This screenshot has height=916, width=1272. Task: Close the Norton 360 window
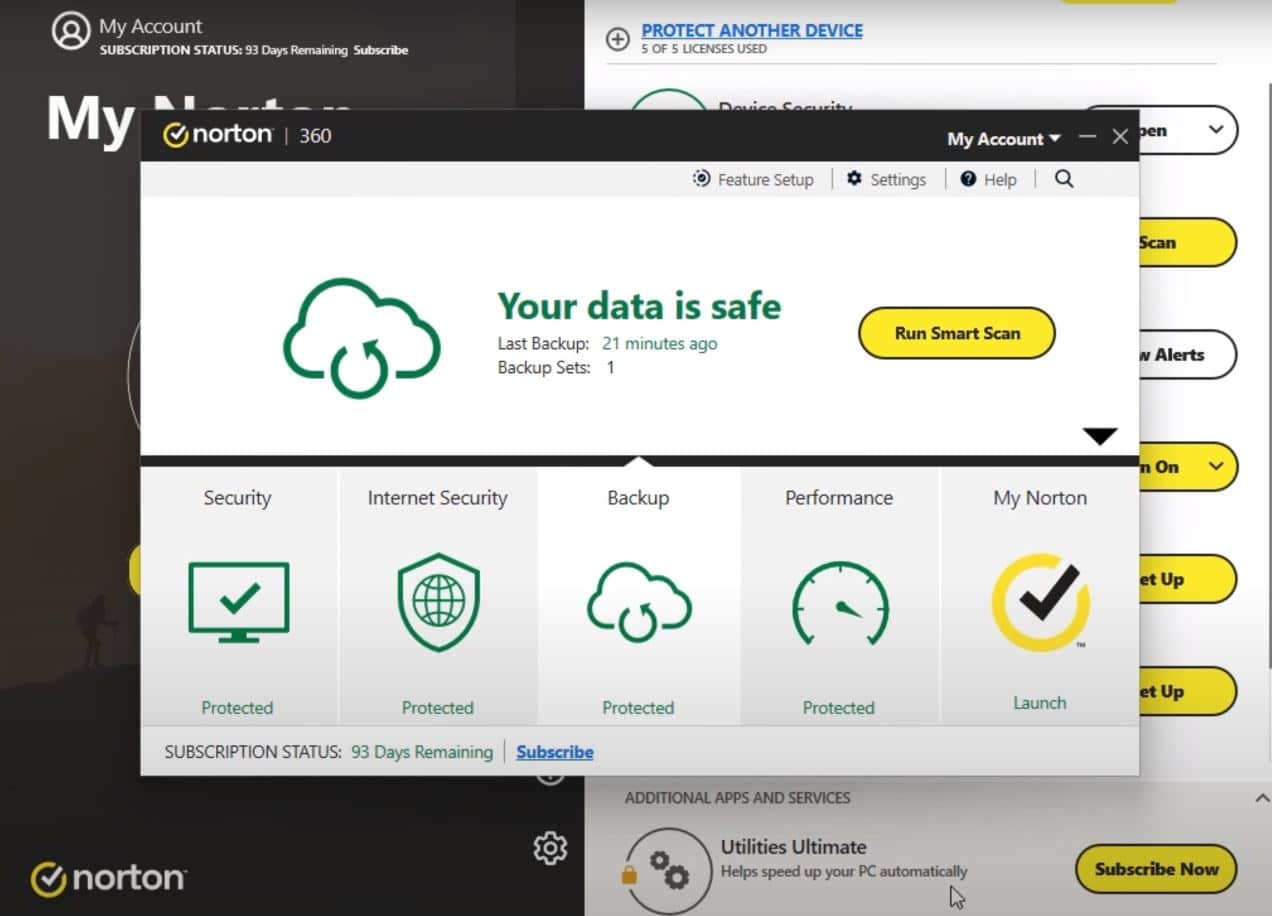click(x=1121, y=137)
